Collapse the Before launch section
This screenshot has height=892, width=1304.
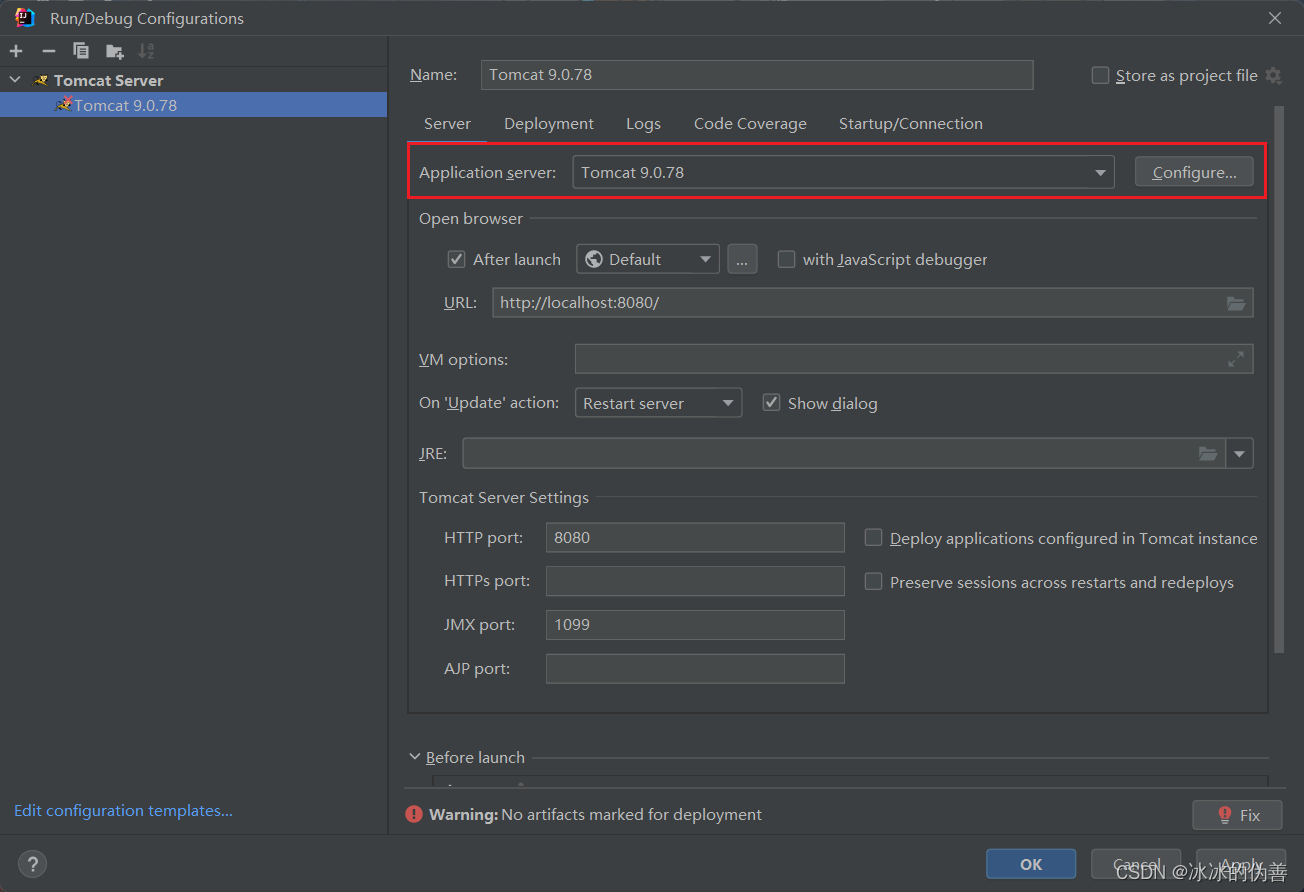coord(415,758)
